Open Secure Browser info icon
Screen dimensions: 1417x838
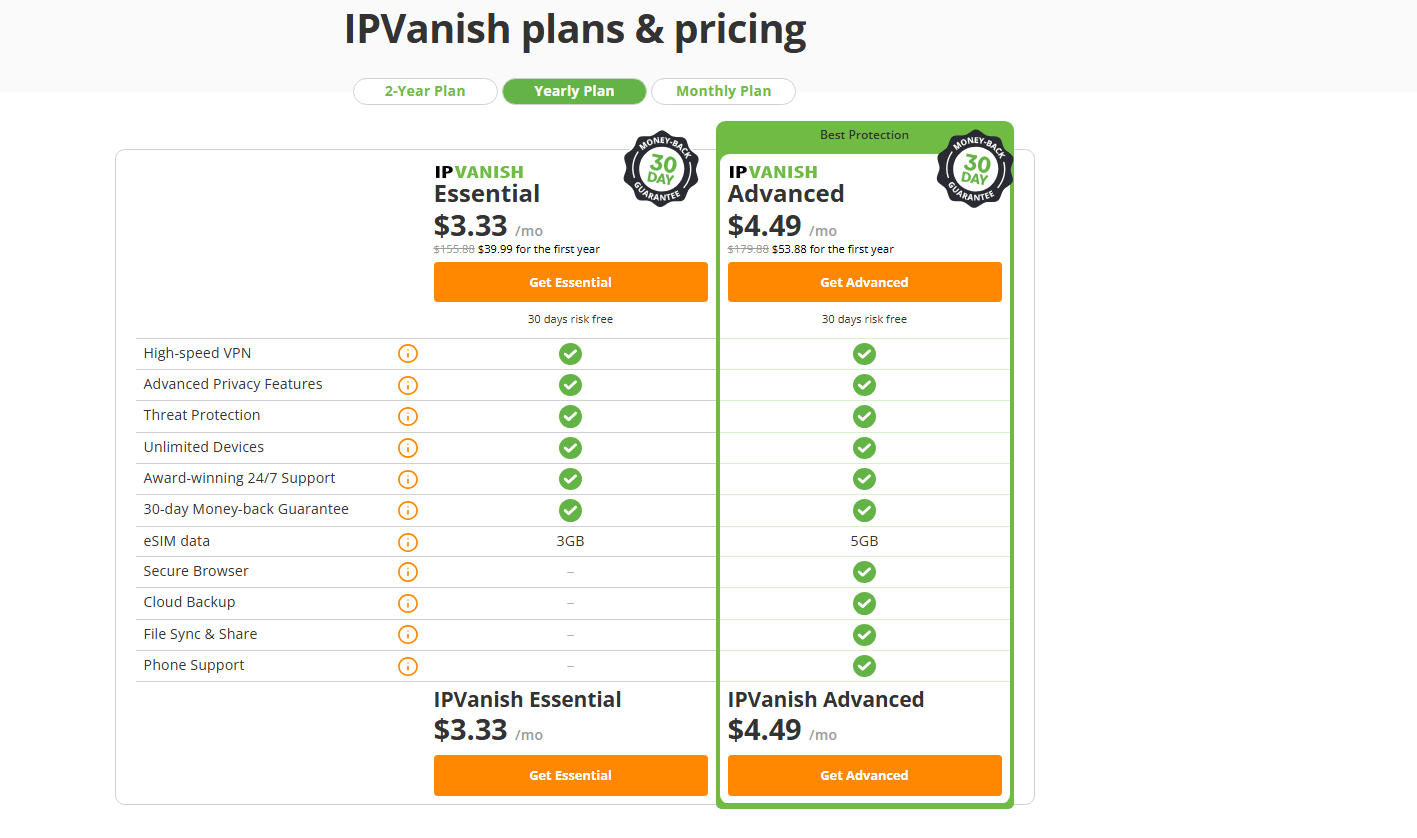(x=408, y=572)
